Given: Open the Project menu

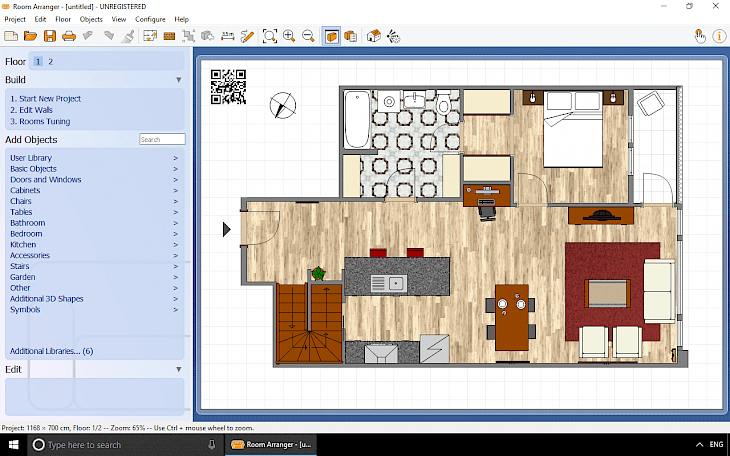Looking at the screenshot, I should [x=15, y=19].
